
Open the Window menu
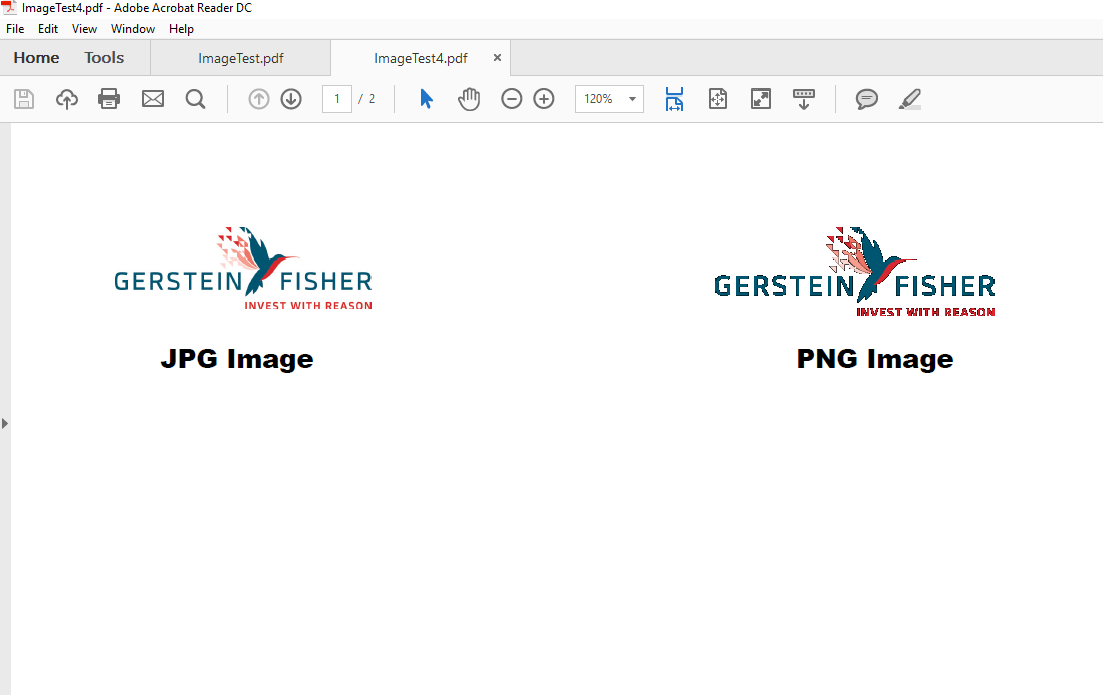click(x=133, y=29)
